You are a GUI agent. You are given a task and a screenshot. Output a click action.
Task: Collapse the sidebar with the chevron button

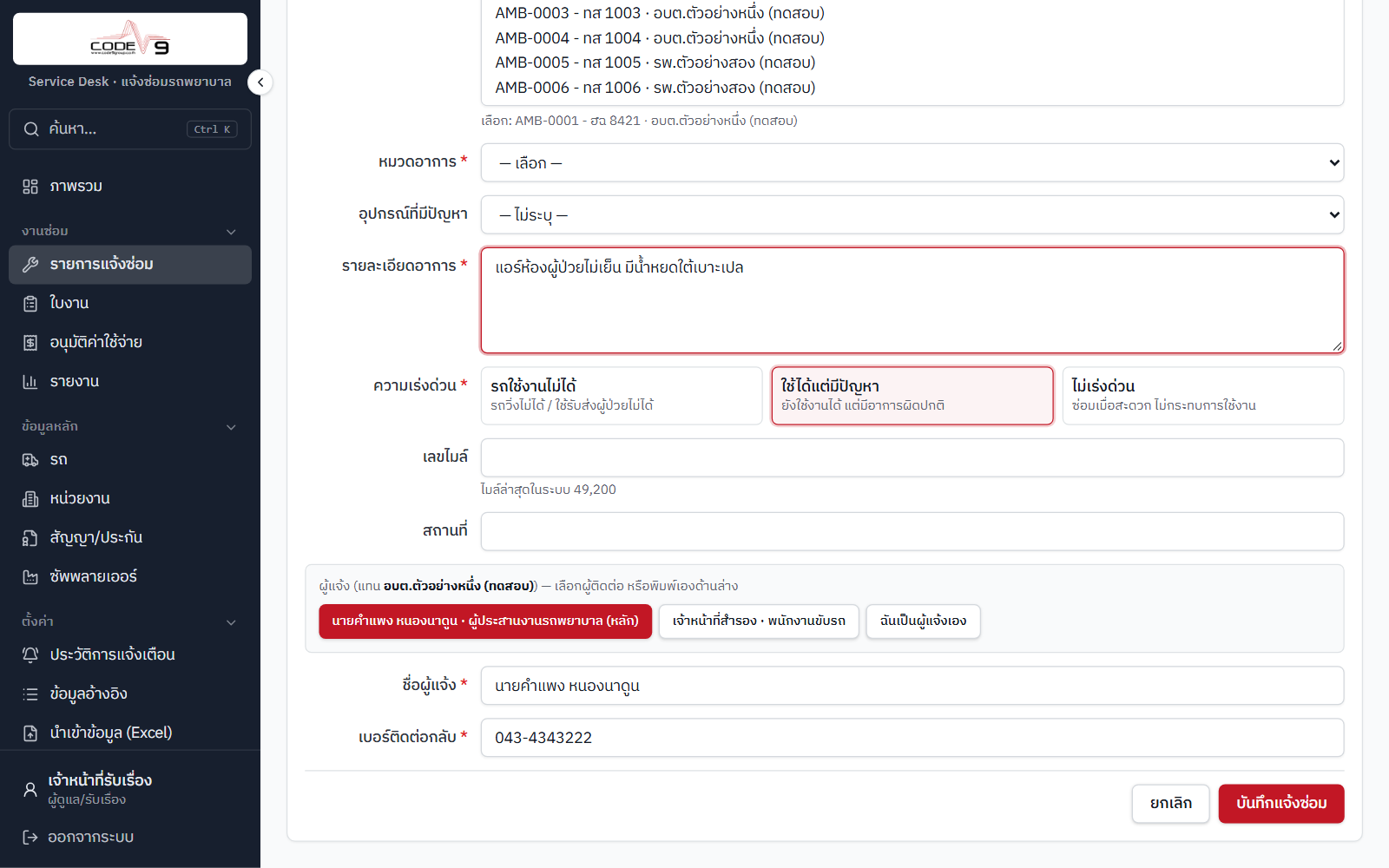[260, 82]
